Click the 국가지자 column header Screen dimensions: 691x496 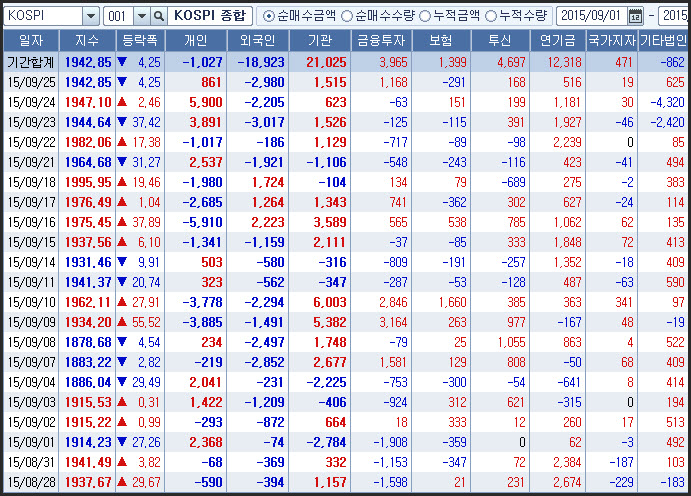click(x=612, y=41)
